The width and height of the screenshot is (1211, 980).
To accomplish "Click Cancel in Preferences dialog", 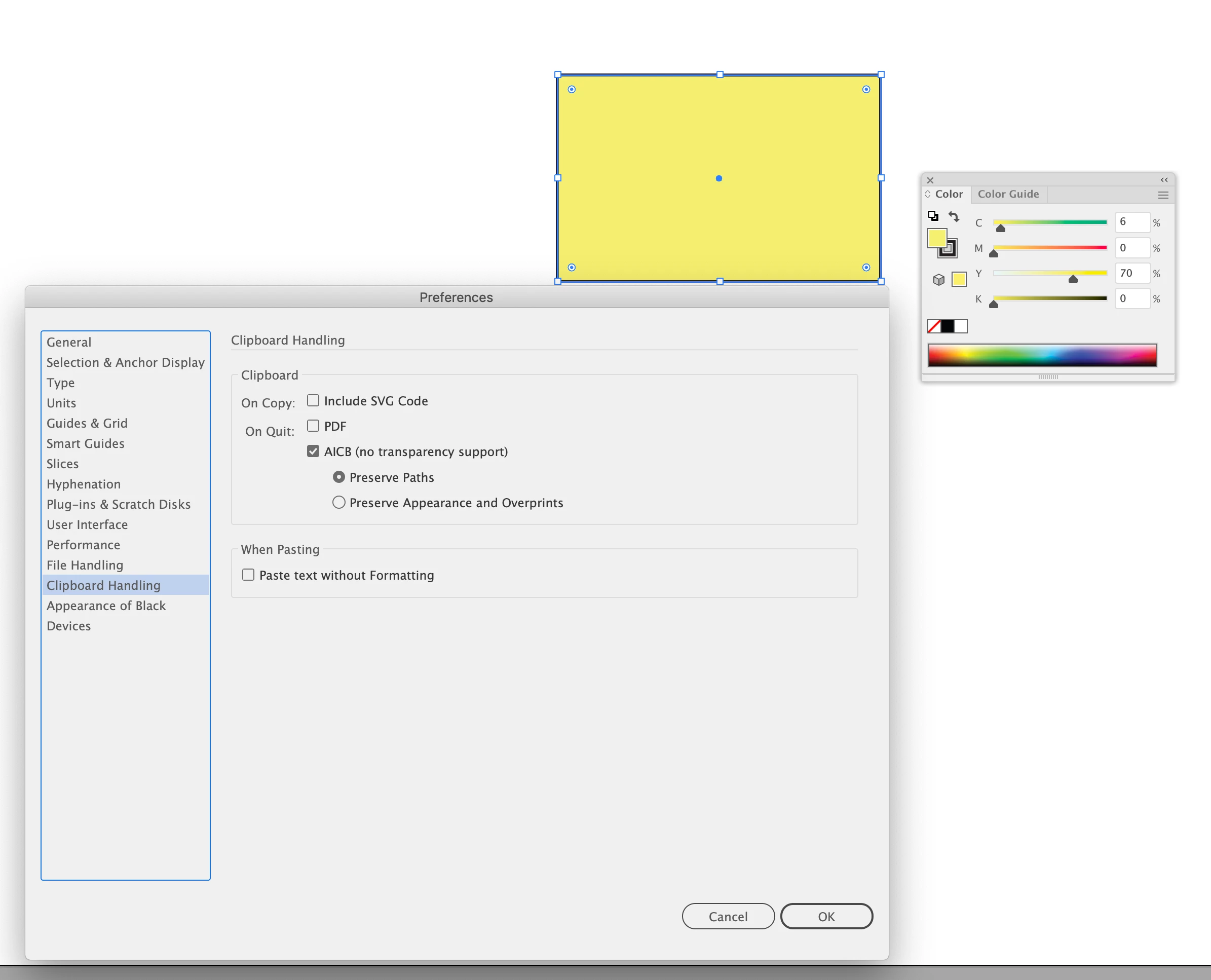I will 728,916.
